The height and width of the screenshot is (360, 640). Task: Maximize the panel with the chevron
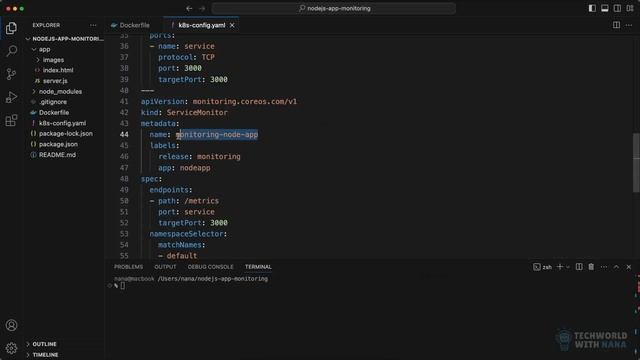click(616, 267)
